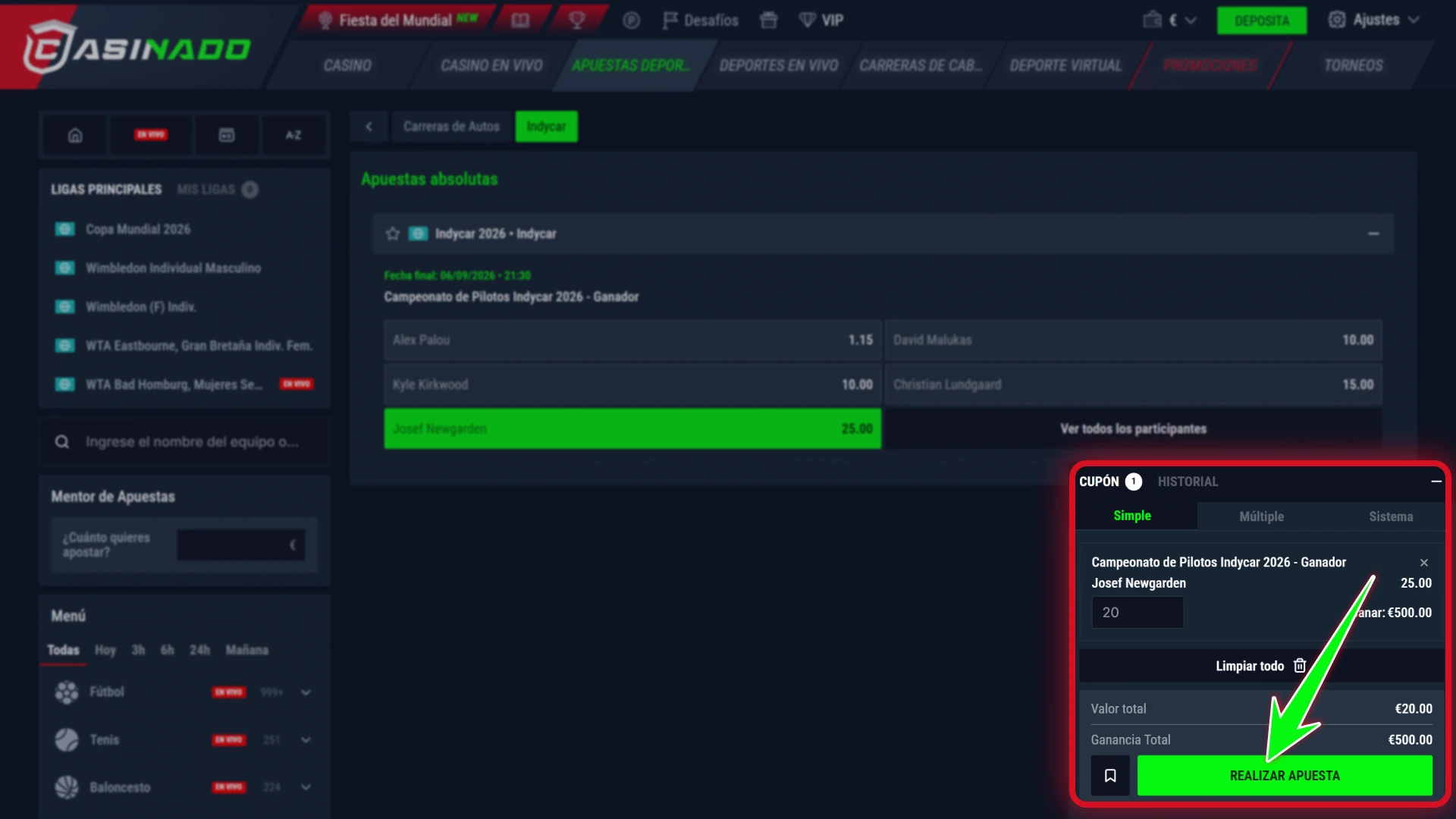Screen dimensions: 1456x819
Task: Expand the euro wallet dropdown
Action: [x=1170, y=20]
